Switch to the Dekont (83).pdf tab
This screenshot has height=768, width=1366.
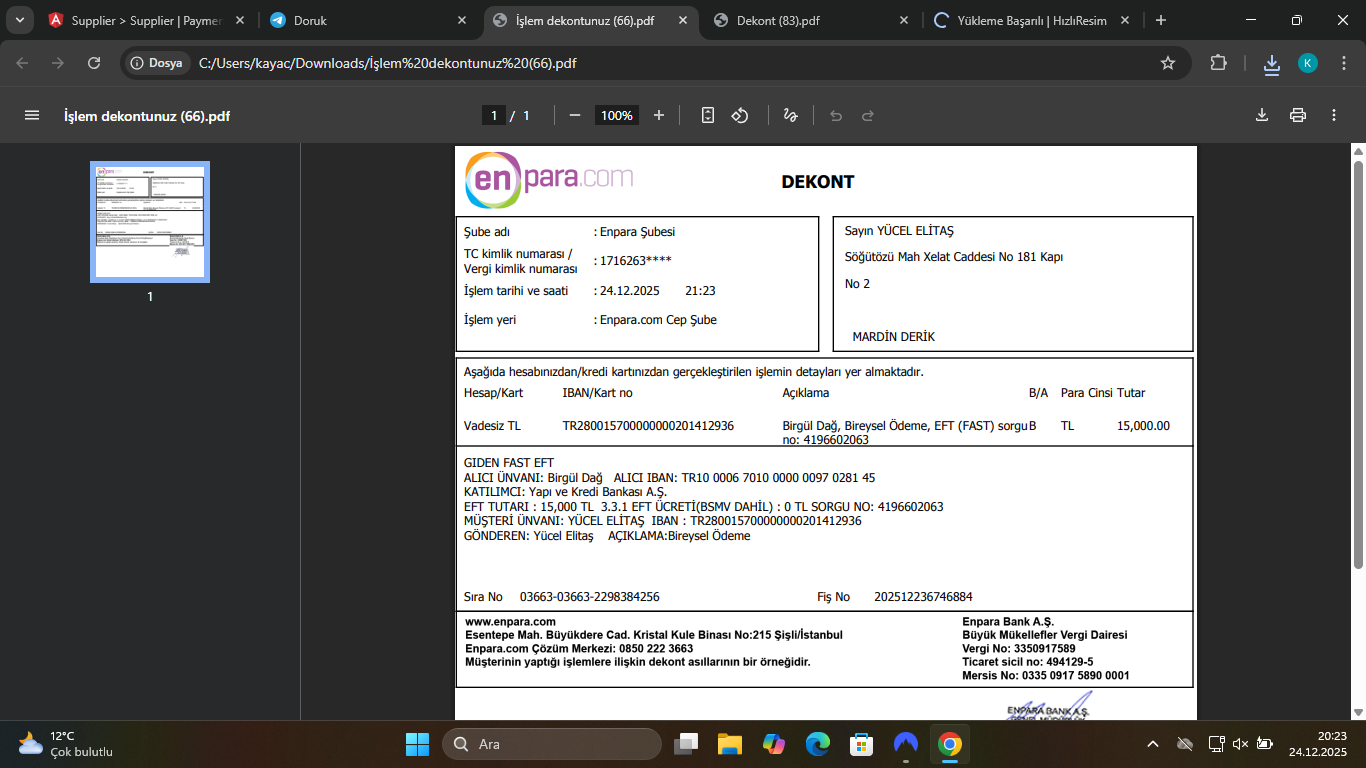coord(813,20)
